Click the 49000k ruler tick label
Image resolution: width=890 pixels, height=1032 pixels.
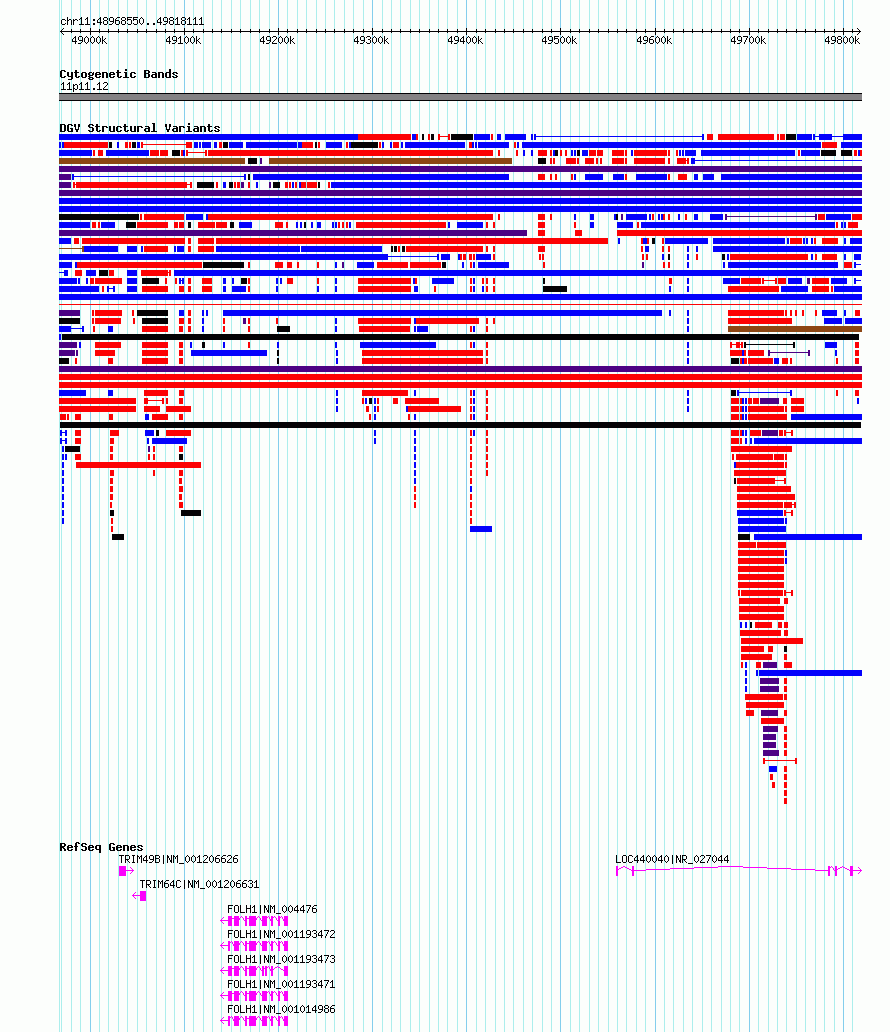pos(89,40)
